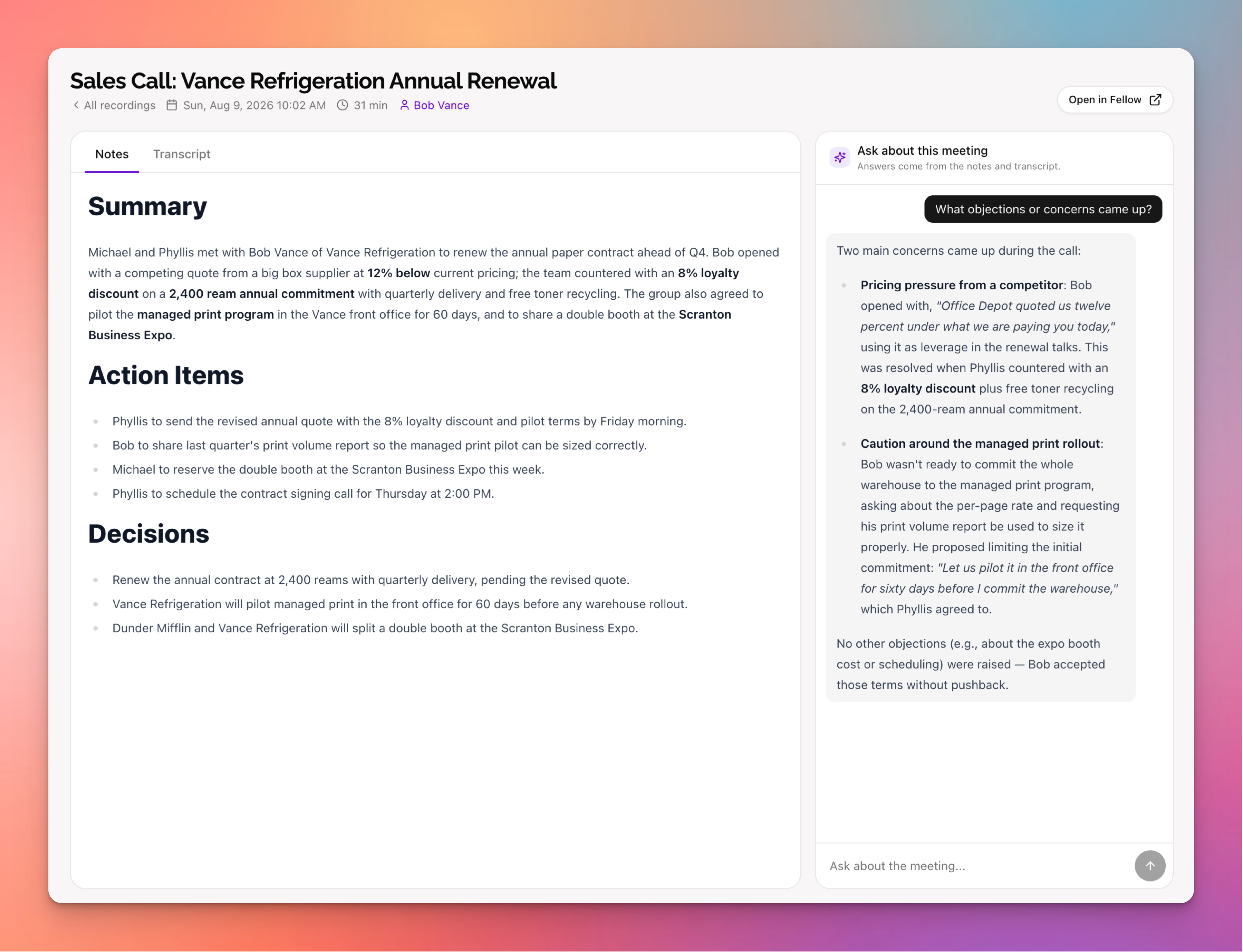Go back to All recordings
Screen dimensions: 1243x952
[114, 105]
